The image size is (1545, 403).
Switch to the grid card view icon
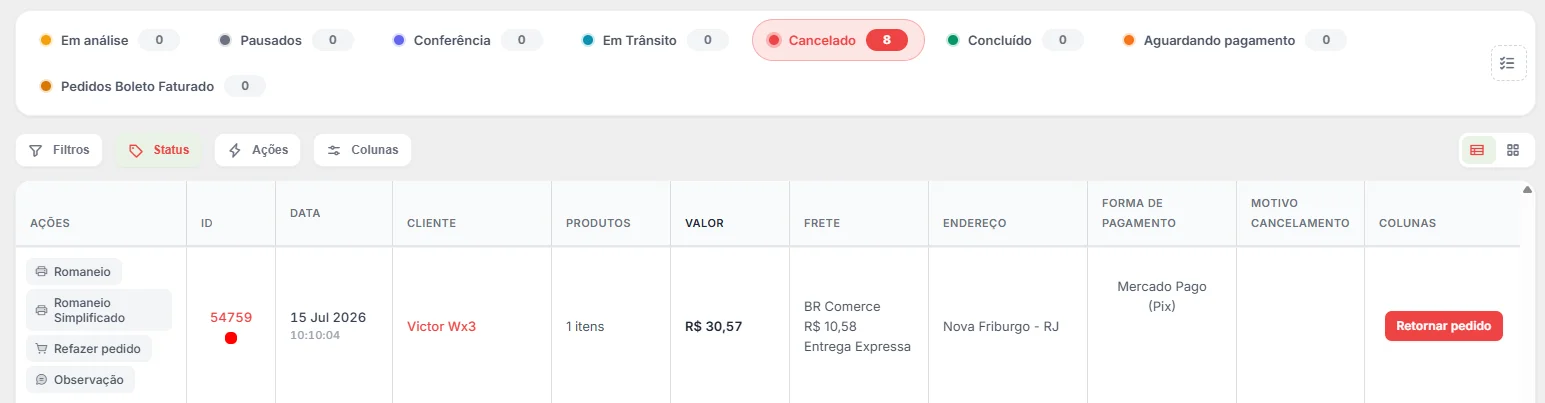click(1512, 150)
